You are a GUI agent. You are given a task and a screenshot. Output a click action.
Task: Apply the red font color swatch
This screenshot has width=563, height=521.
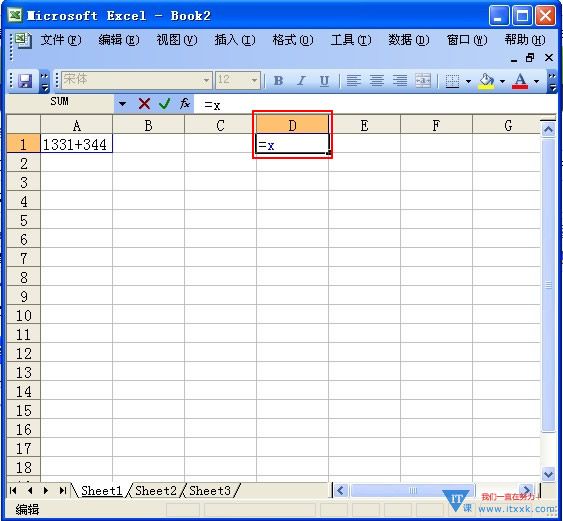click(521, 81)
